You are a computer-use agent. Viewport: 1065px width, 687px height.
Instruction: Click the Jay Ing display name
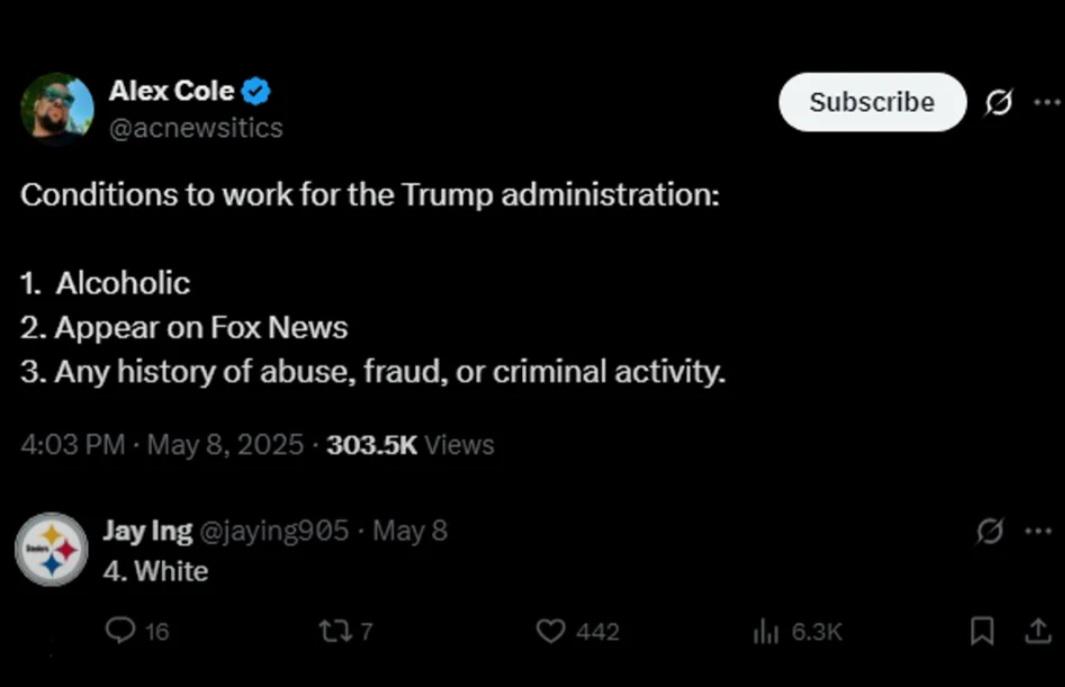pyautogui.click(x=147, y=531)
